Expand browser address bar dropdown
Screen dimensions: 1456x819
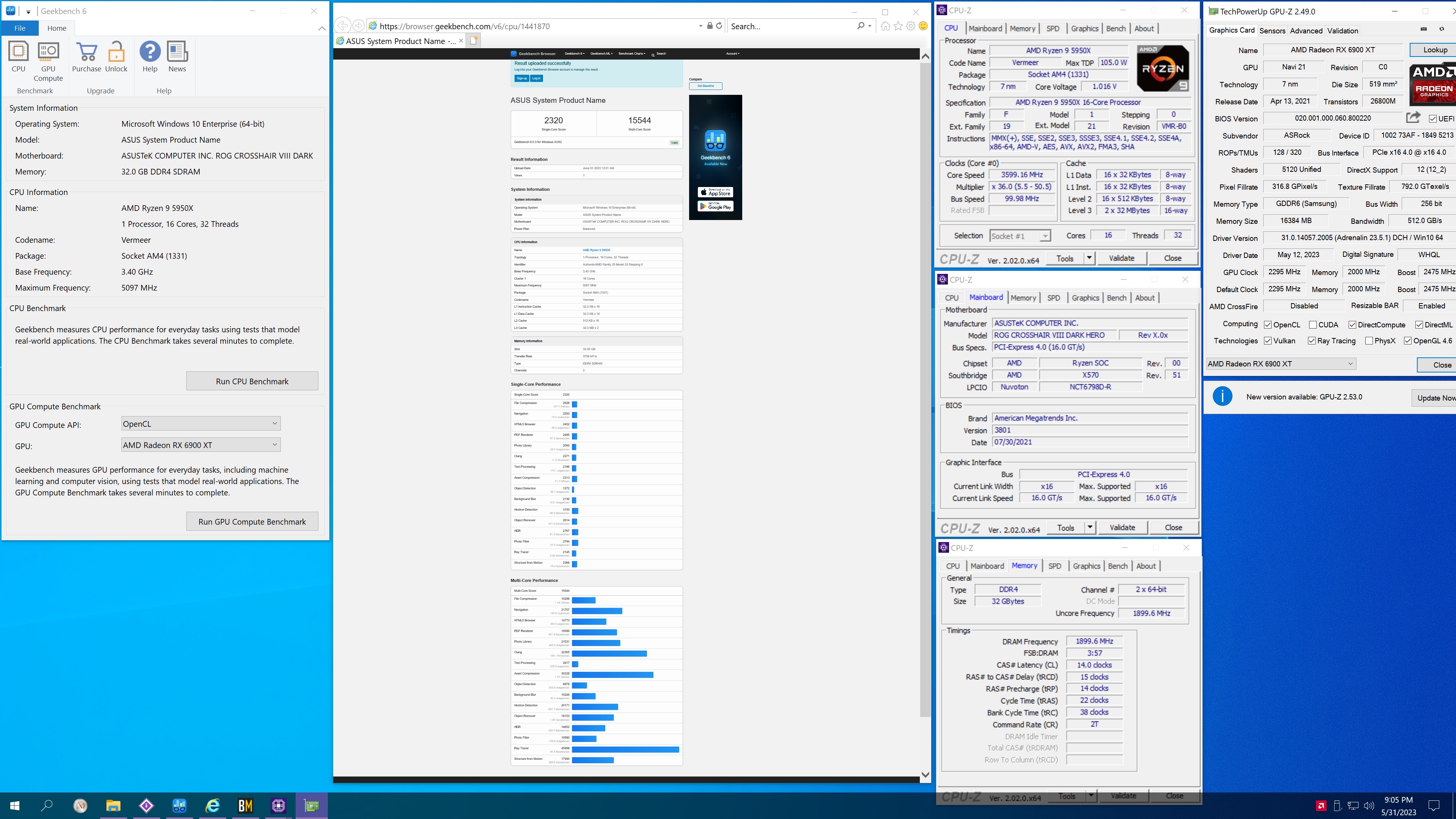pyautogui.click(x=701, y=25)
